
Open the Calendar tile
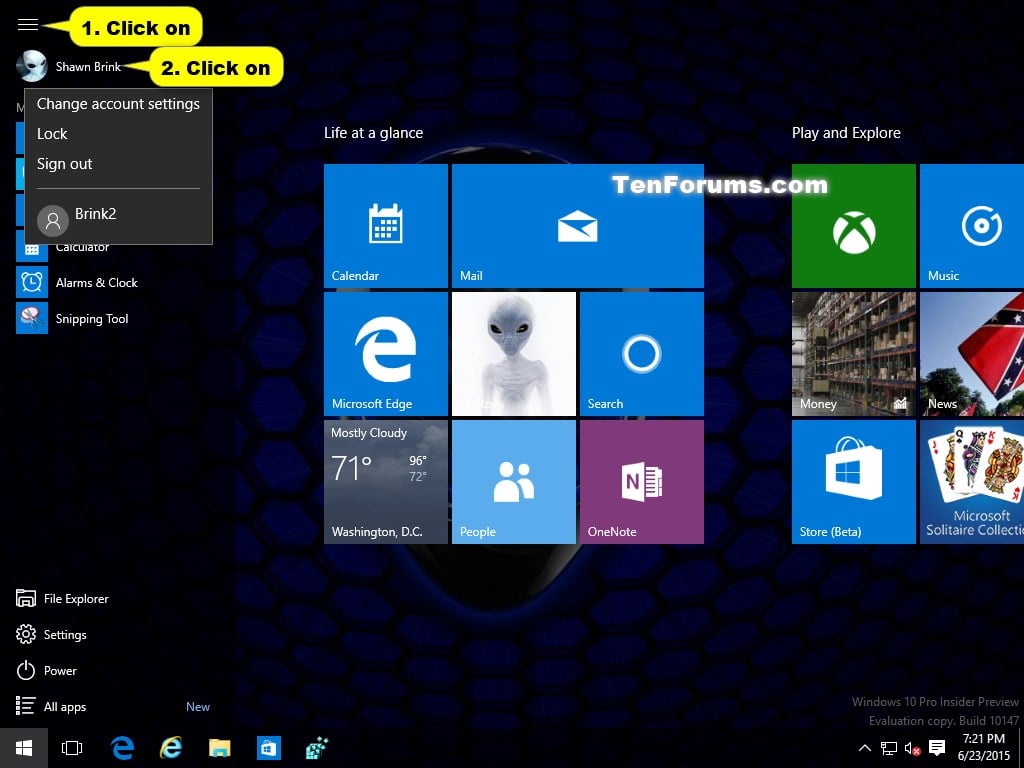click(x=386, y=226)
